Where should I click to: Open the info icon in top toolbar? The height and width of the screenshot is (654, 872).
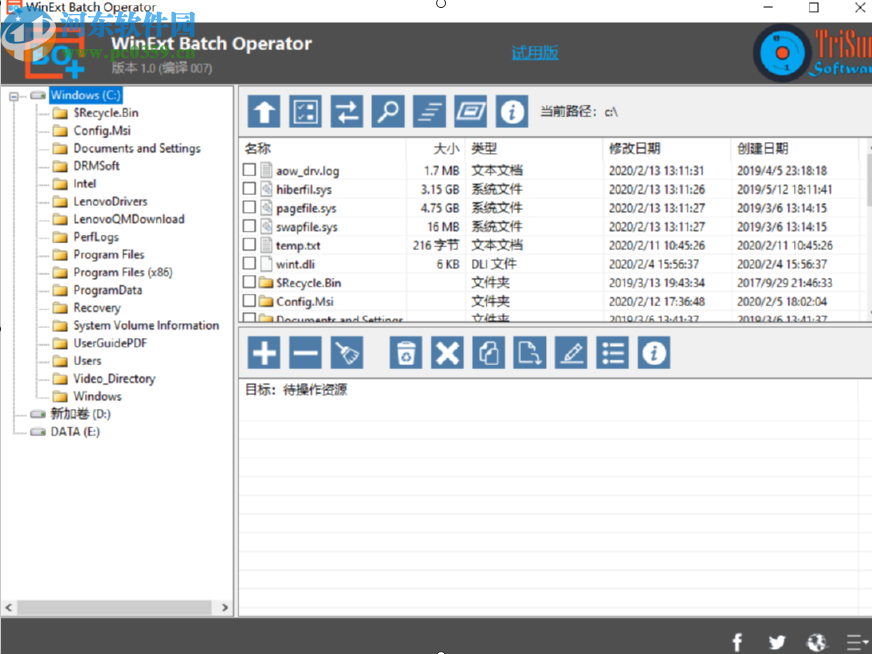pyautogui.click(x=511, y=111)
